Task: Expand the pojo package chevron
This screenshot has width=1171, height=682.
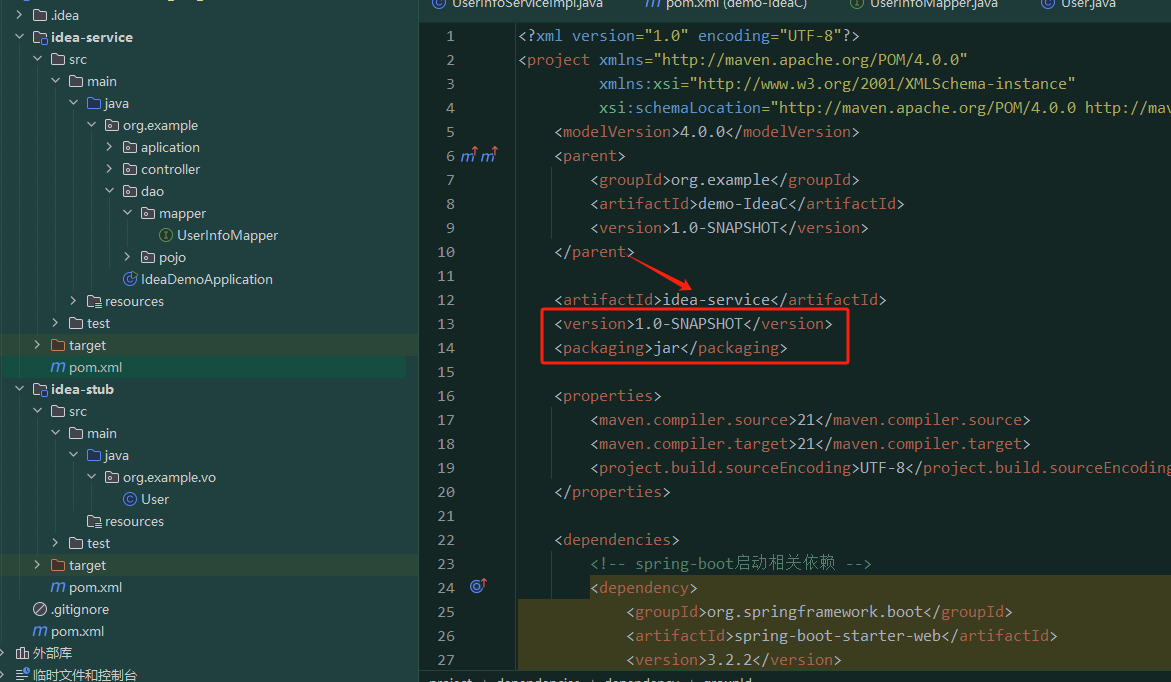Action: coord(128,257)
